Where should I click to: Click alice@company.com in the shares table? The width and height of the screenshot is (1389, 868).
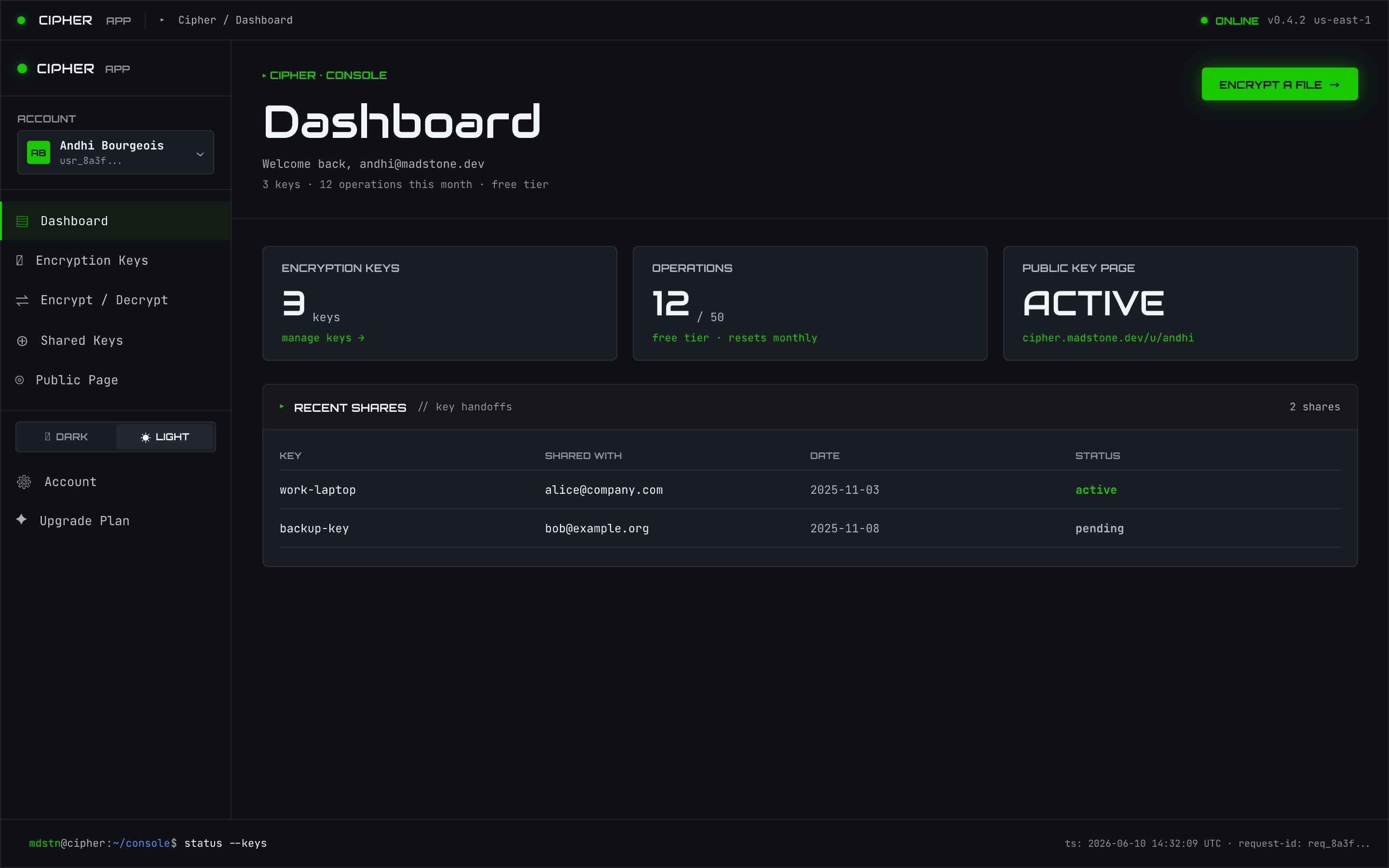(604, 489)
